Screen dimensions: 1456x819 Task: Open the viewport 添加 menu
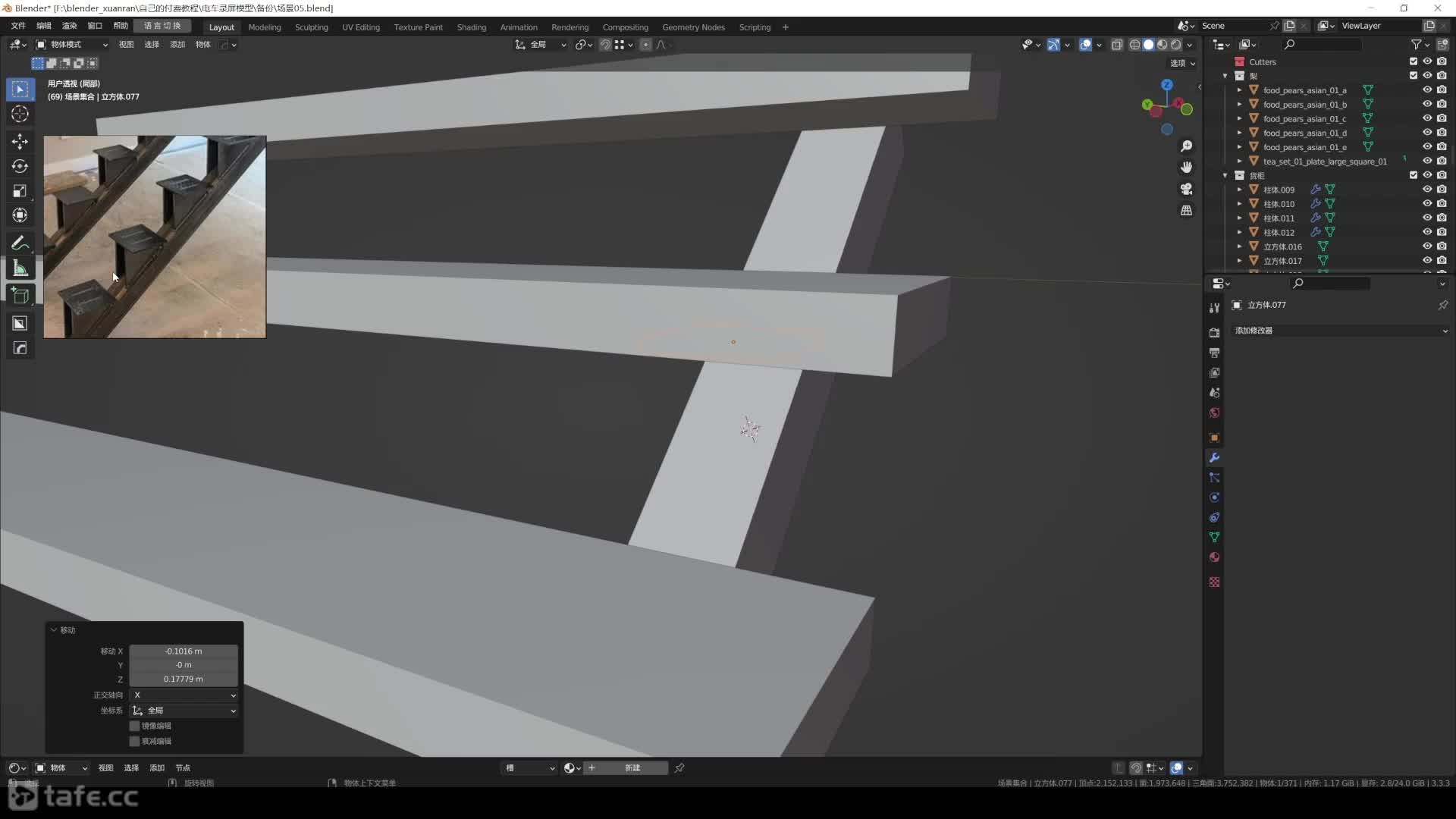tap(177, 45)
